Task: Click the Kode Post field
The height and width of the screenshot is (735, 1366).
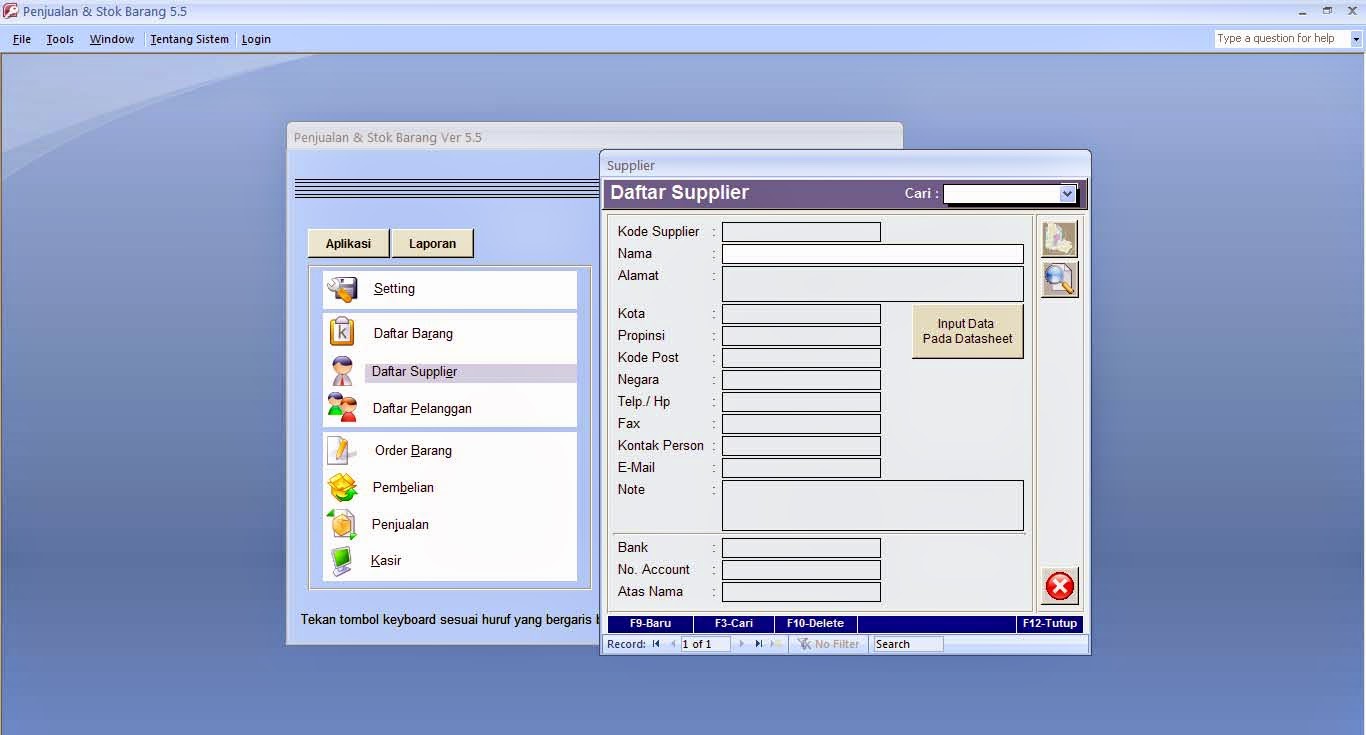Action: (801, 358)
